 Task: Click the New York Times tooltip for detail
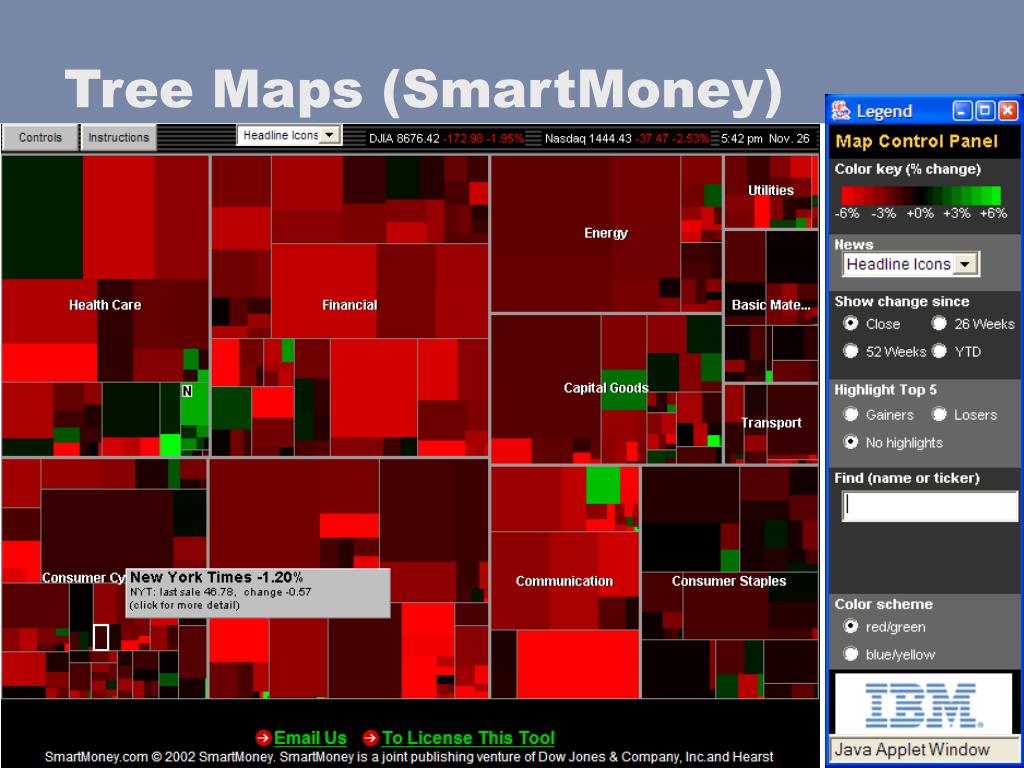(x=258, y=593)
